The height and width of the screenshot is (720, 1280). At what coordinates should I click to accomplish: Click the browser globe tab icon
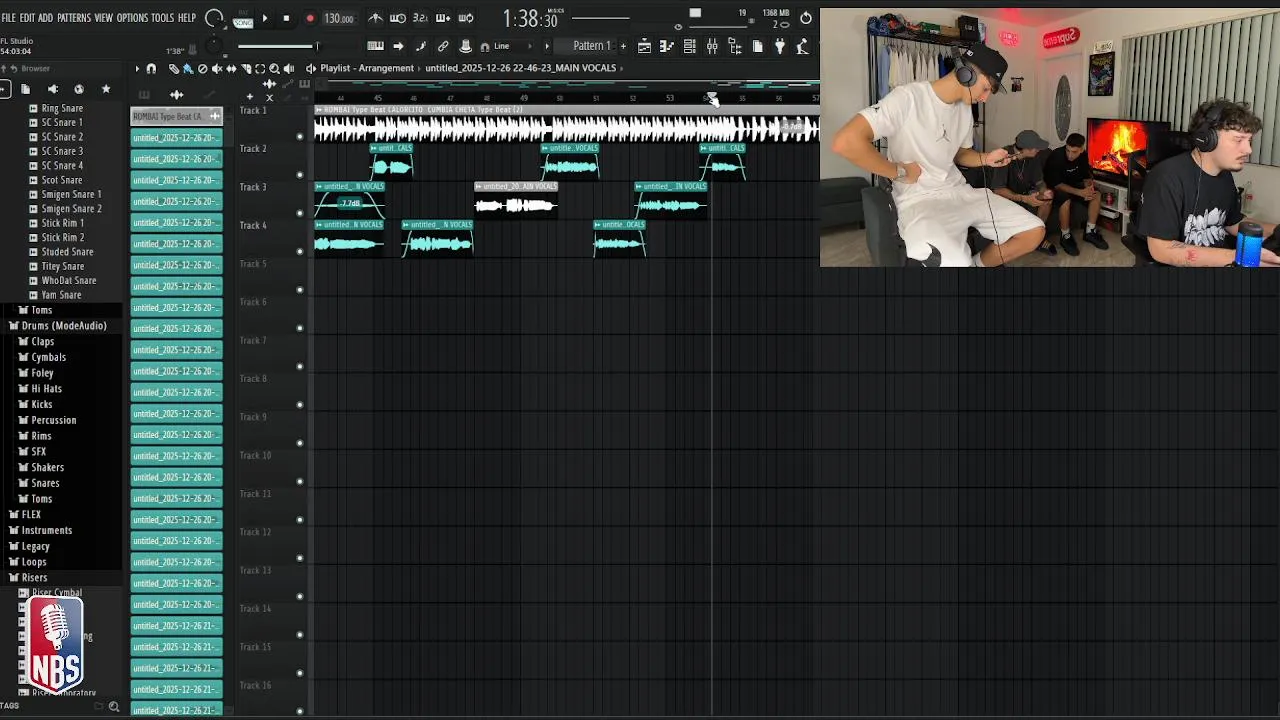click(79, 89)
